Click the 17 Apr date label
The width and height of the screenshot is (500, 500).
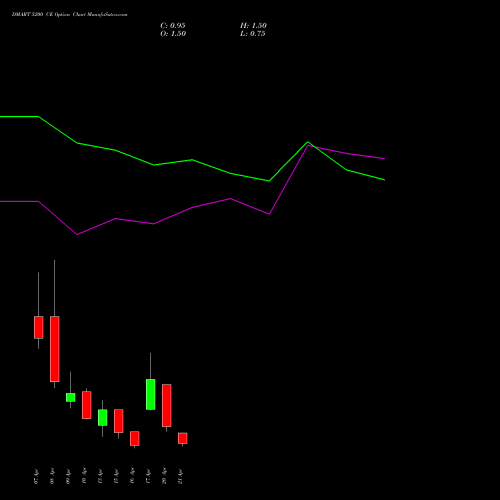(x=148, y=476)
